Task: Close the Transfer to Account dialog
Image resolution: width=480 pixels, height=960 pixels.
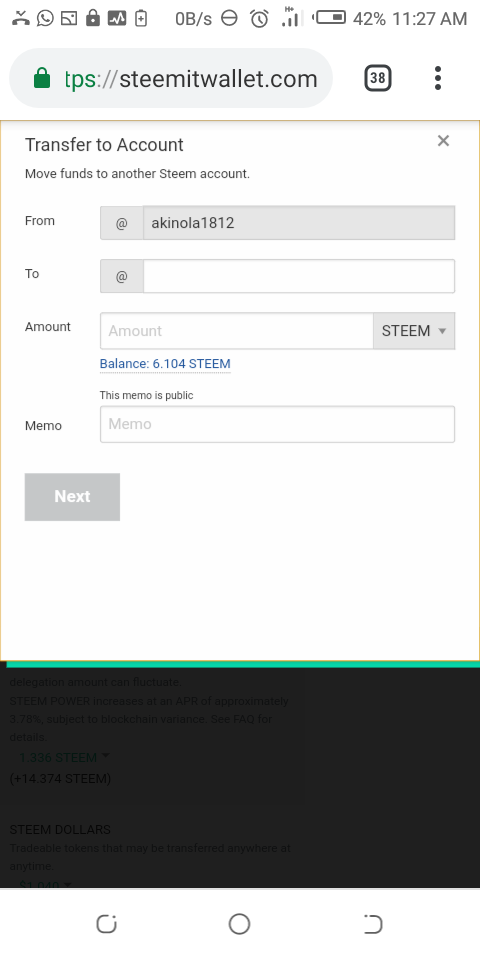Action: (443, 141)
